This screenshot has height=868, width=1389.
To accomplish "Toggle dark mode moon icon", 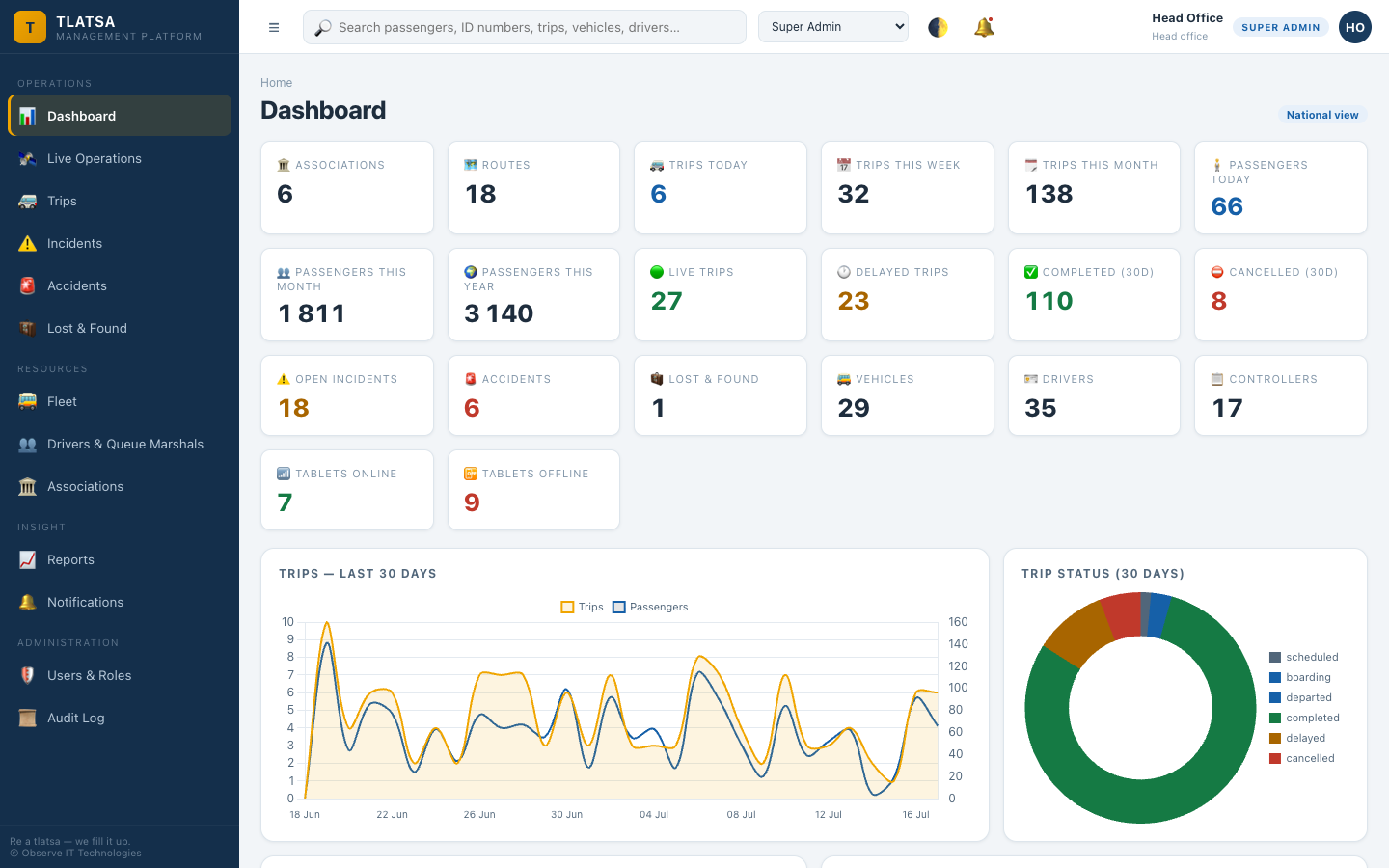I will (938, 27).
